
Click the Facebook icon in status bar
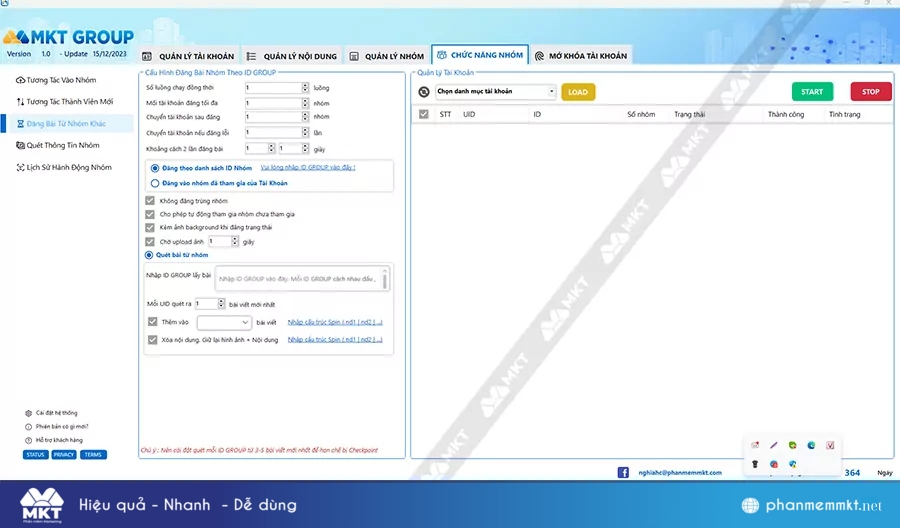point(623,472)
